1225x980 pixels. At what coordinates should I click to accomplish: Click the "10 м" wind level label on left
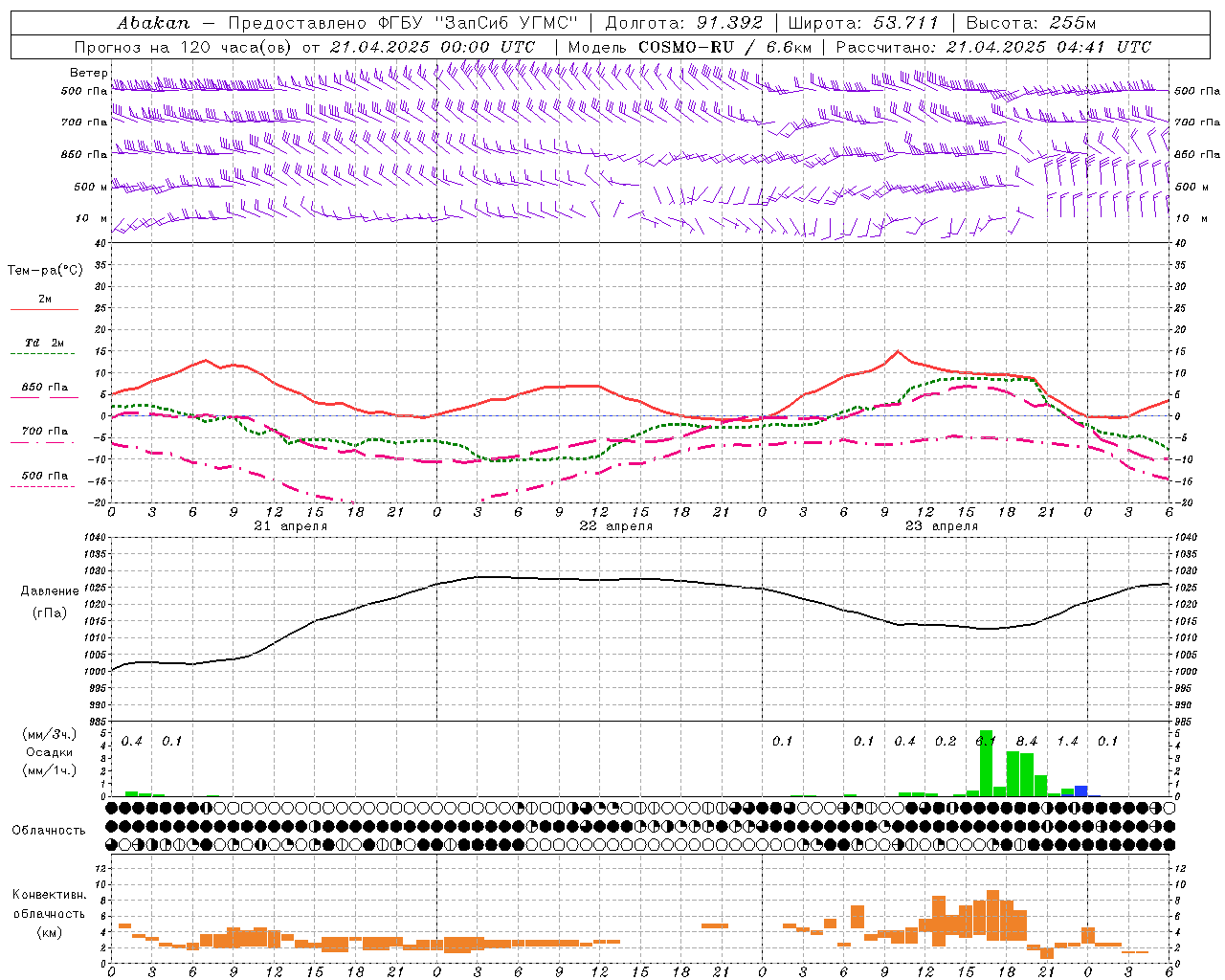91,218
